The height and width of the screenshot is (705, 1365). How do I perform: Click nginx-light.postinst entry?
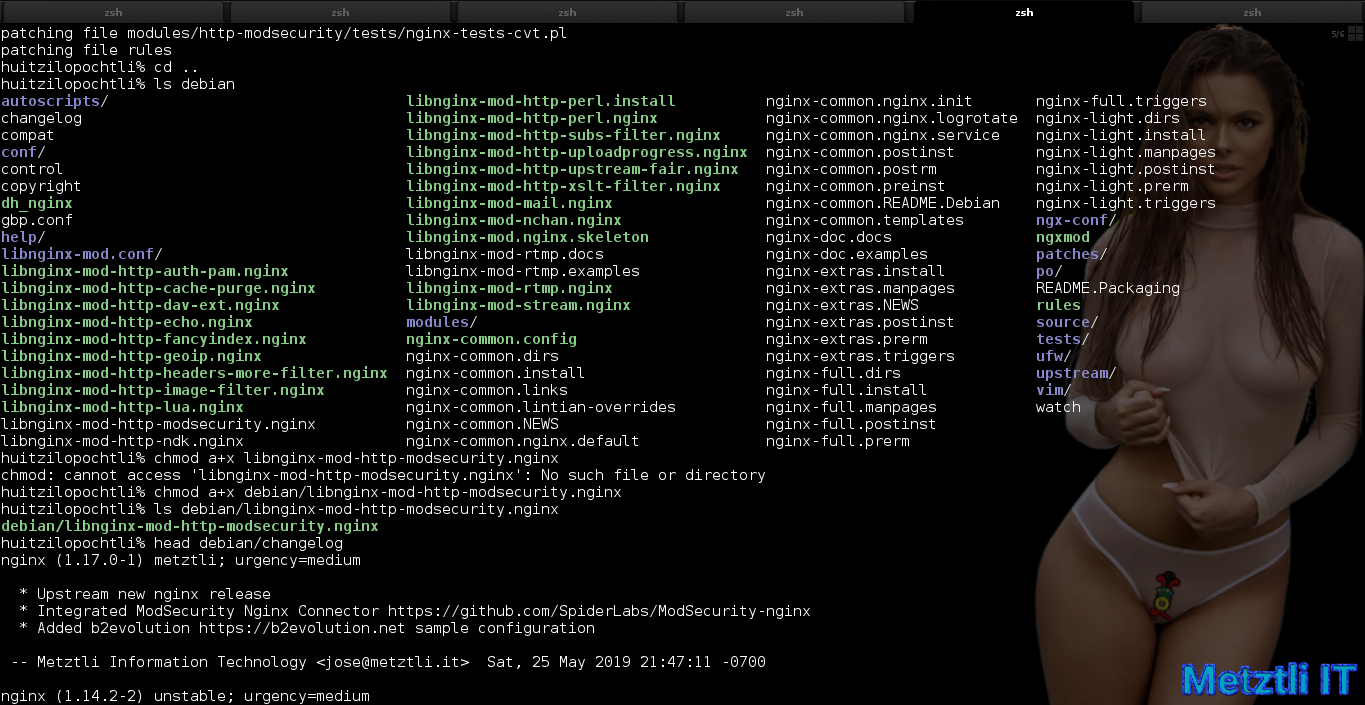pyautogui.click(x=1126, y=169)
